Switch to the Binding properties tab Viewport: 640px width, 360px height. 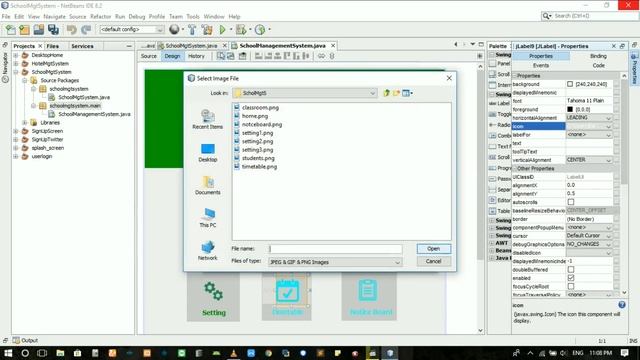click(598, 56)
